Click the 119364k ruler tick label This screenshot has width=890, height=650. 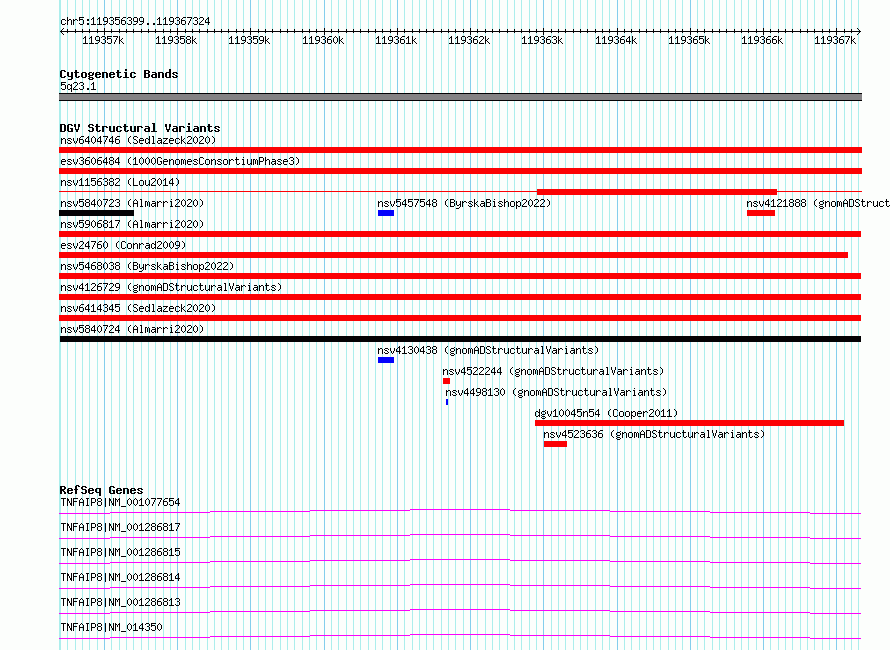[616, 40]
